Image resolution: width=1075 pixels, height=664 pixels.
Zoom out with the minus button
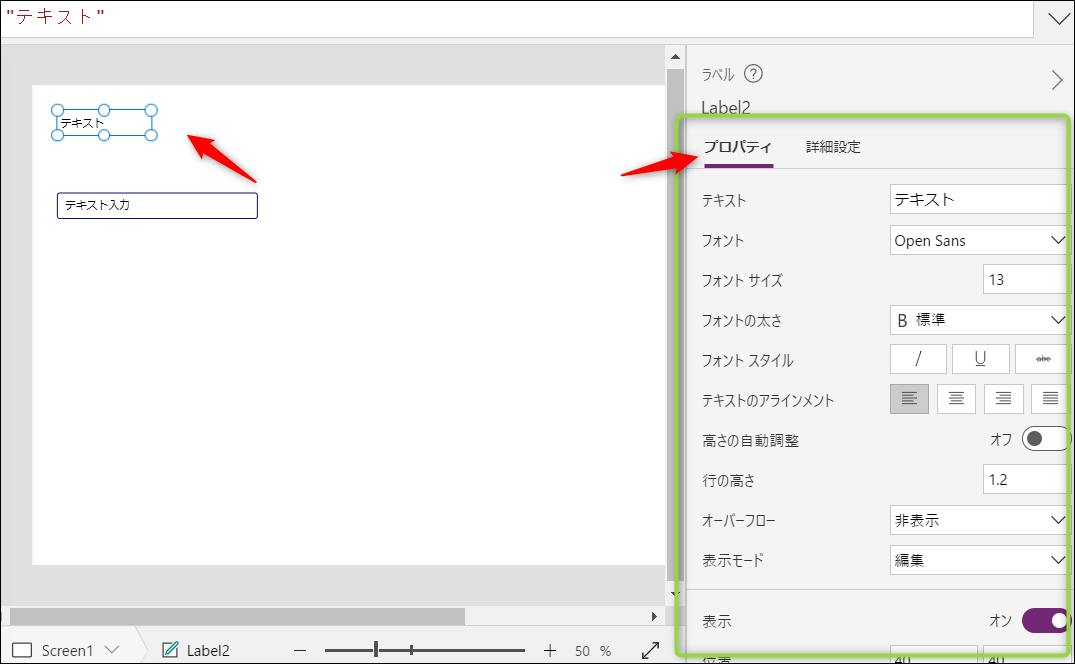coord(300,650)
